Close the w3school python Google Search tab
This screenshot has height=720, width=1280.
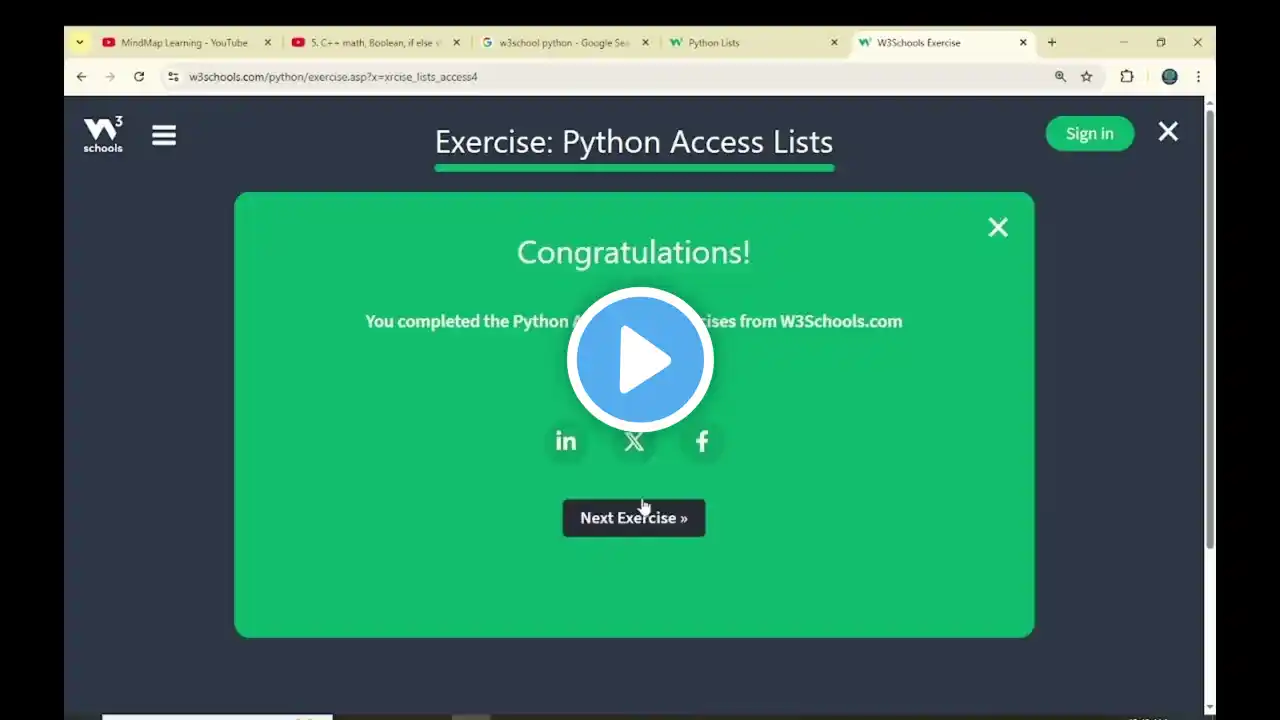(645, 42)
